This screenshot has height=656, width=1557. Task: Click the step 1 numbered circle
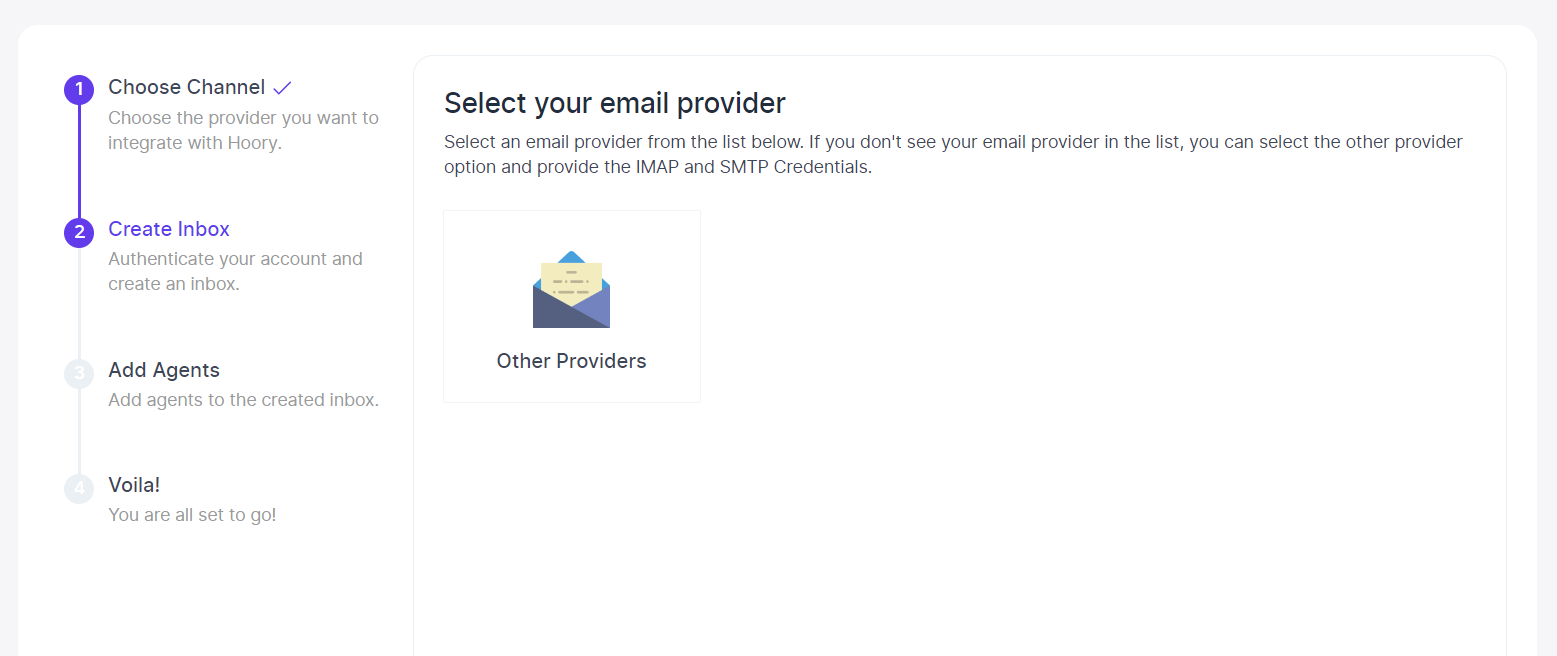[79, 90]
